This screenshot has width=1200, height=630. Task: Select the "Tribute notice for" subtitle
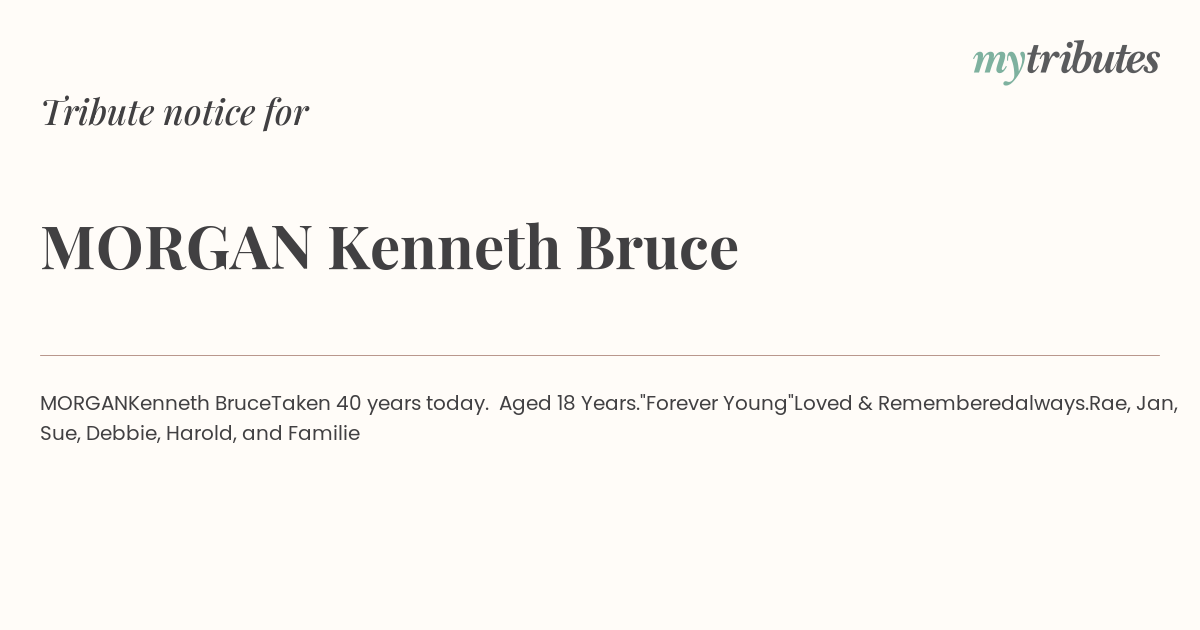tap(174, 112)
